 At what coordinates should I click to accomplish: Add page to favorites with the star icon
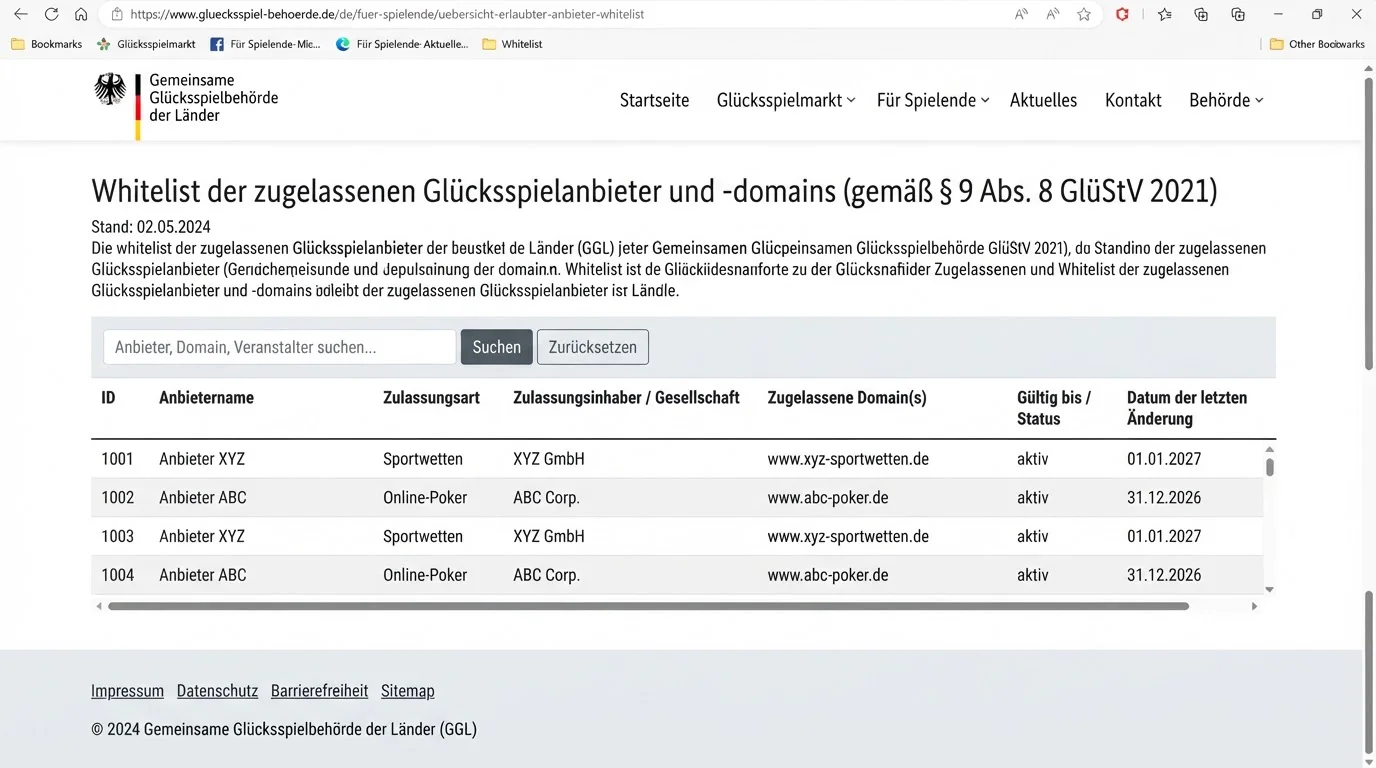1084,15
